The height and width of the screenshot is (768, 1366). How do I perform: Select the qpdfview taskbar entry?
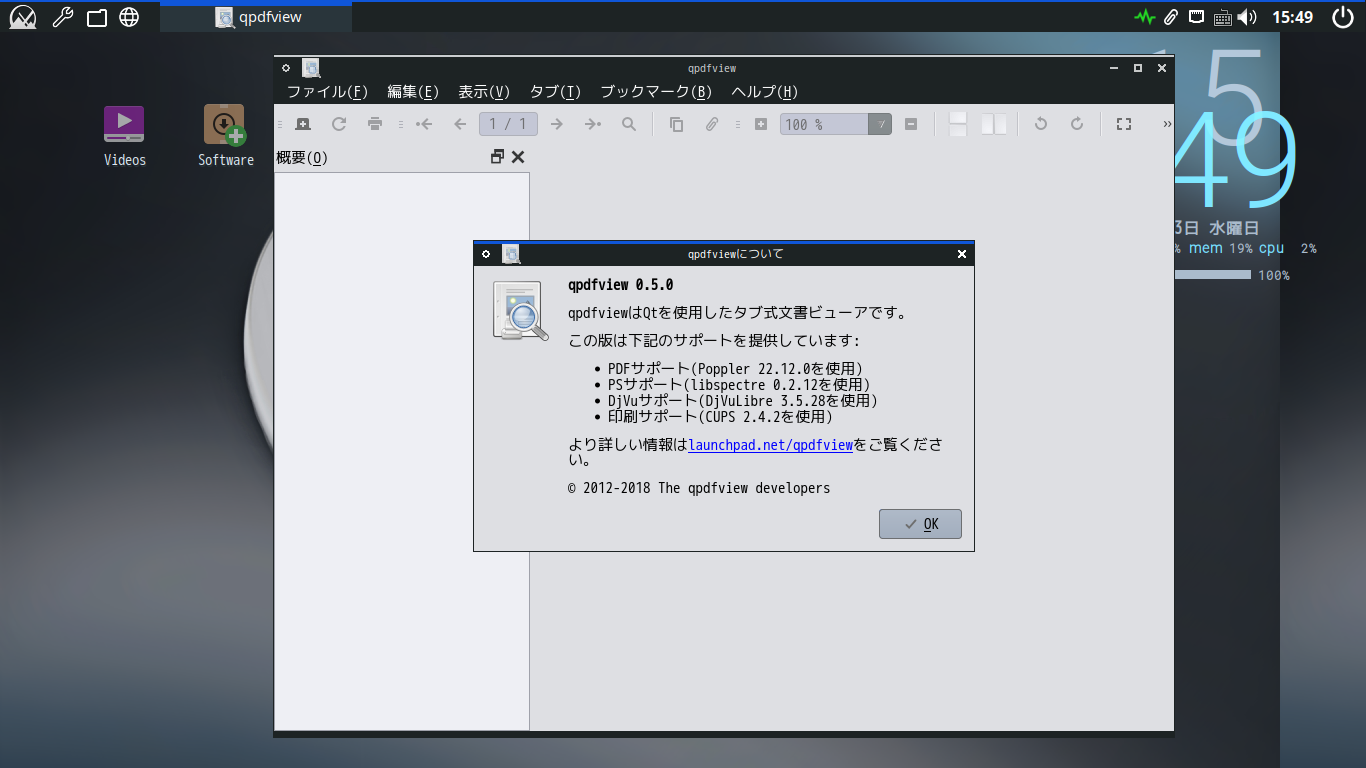[256, 17]
